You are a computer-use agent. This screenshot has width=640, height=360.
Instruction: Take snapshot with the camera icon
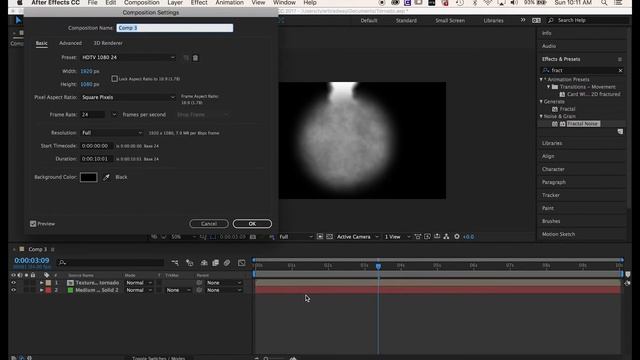253,237
